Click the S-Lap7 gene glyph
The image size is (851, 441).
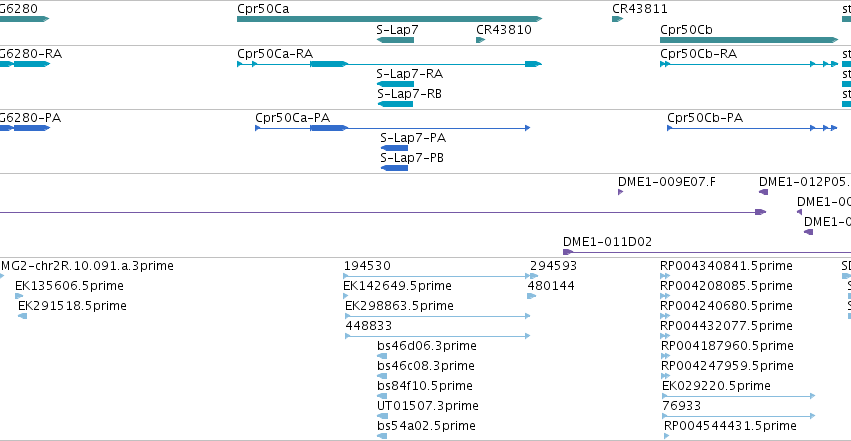pos(395,40)
